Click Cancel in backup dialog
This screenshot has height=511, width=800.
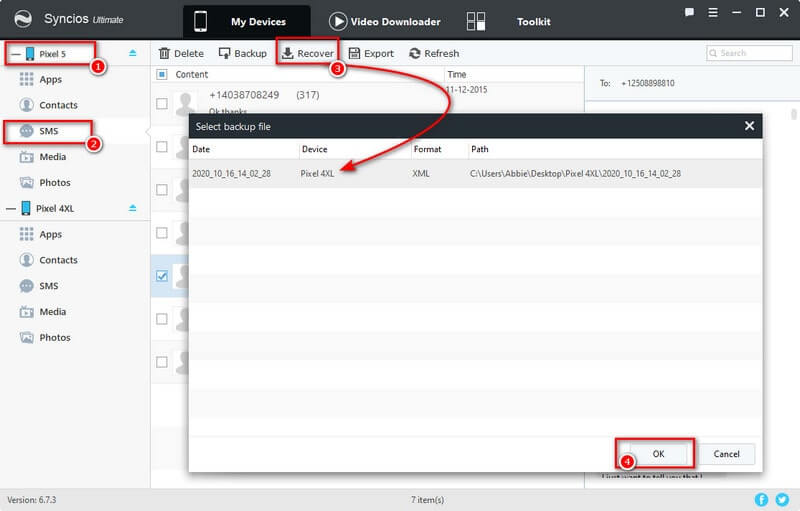(x=726, y=453)
